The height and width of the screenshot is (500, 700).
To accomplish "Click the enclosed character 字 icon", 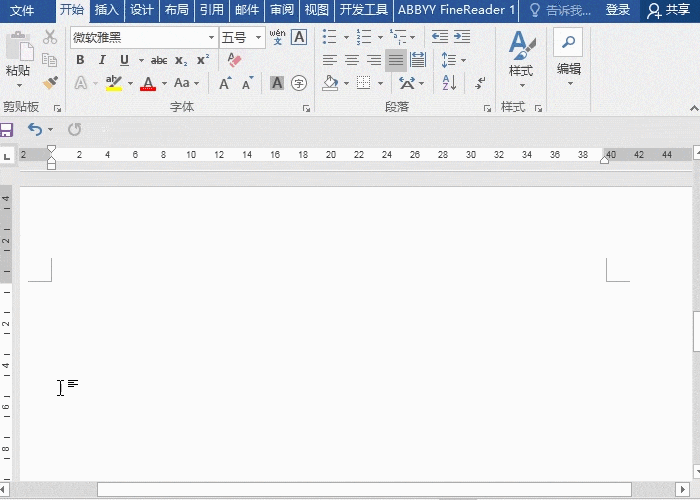I will (x=299, y=83).
